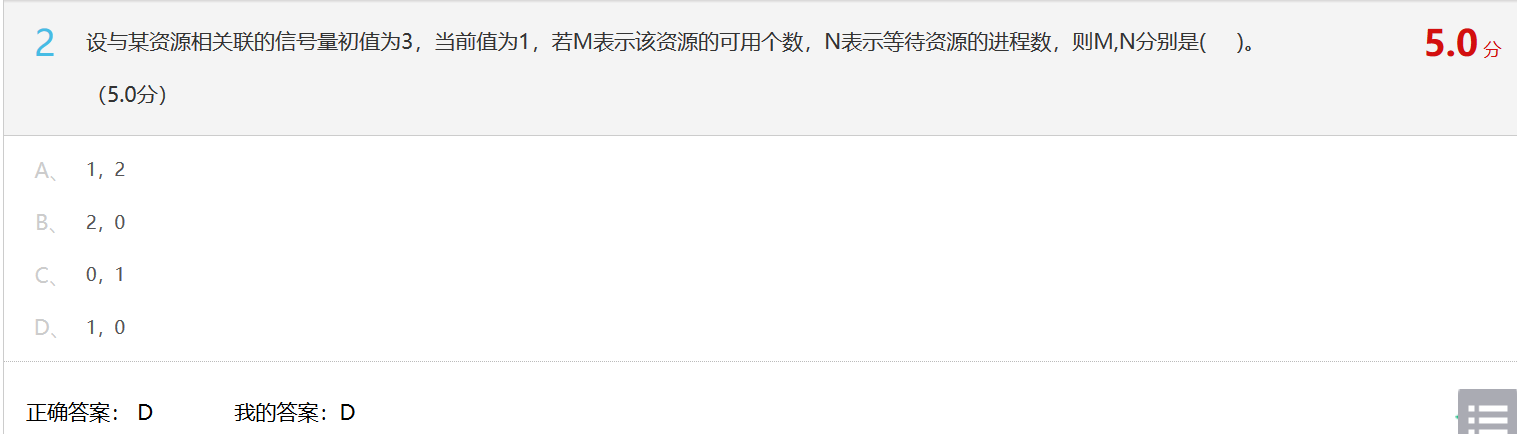Click the 正确答案 label
Screen dimensions: 1517x434
[x=73, y=412]
